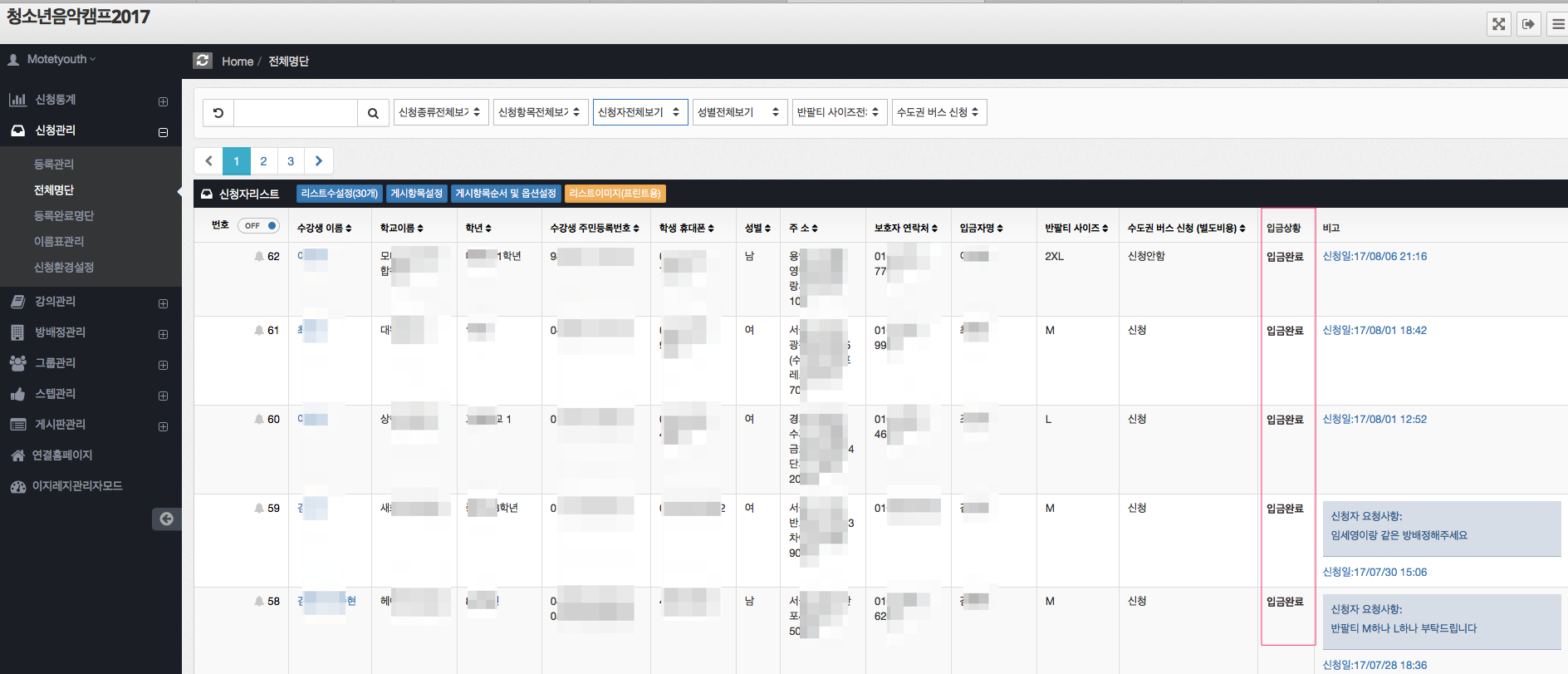
Task: Click the bell icon for row 61
Action: click(259, 330)
